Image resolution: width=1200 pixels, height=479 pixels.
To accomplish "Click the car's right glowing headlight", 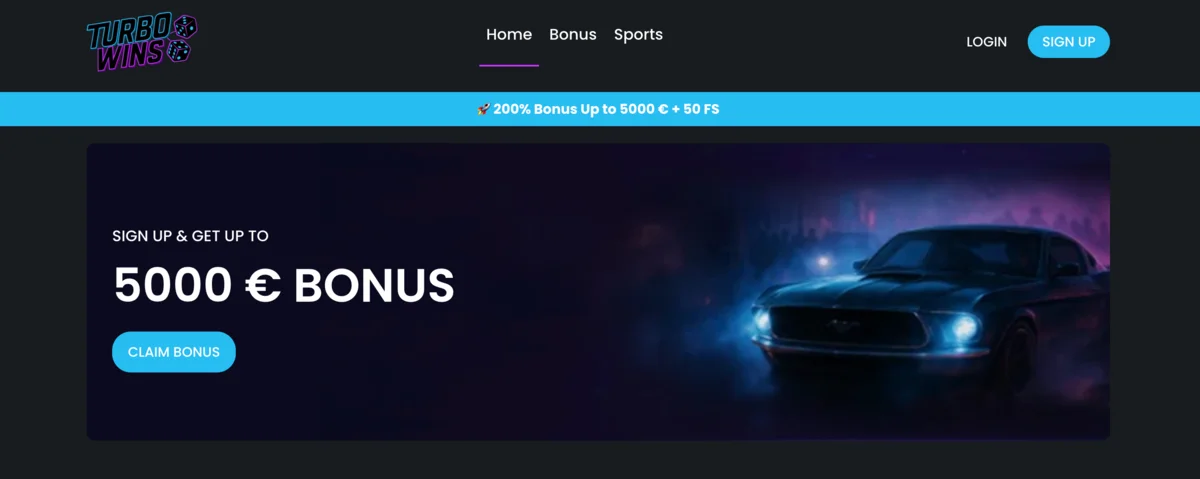I will (x=964, y=329).
